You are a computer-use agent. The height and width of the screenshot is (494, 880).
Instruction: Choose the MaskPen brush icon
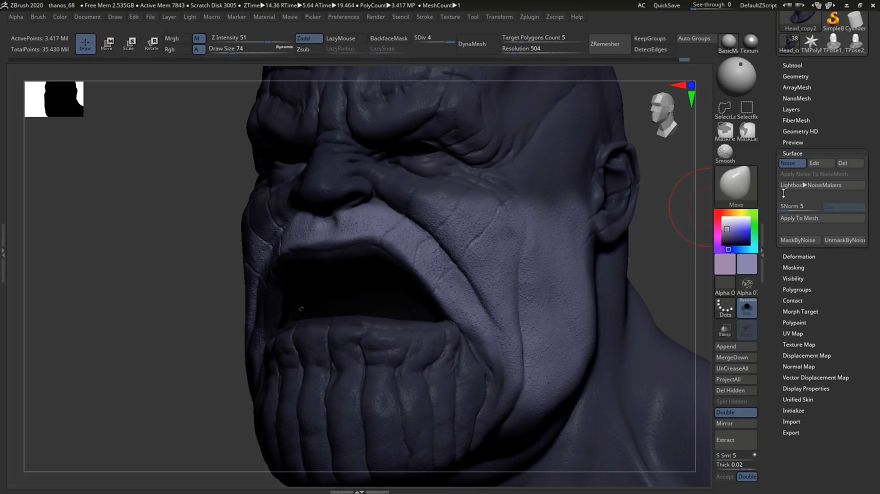[725, 132]
